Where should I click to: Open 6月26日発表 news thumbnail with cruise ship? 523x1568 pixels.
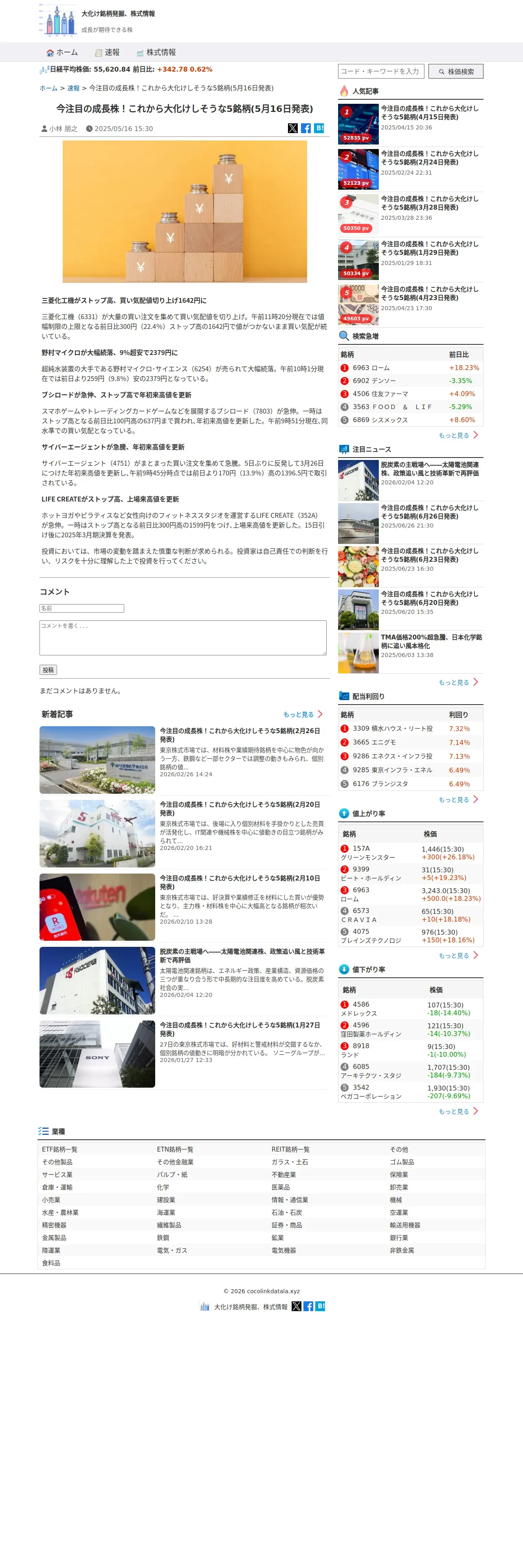[358, 523]
